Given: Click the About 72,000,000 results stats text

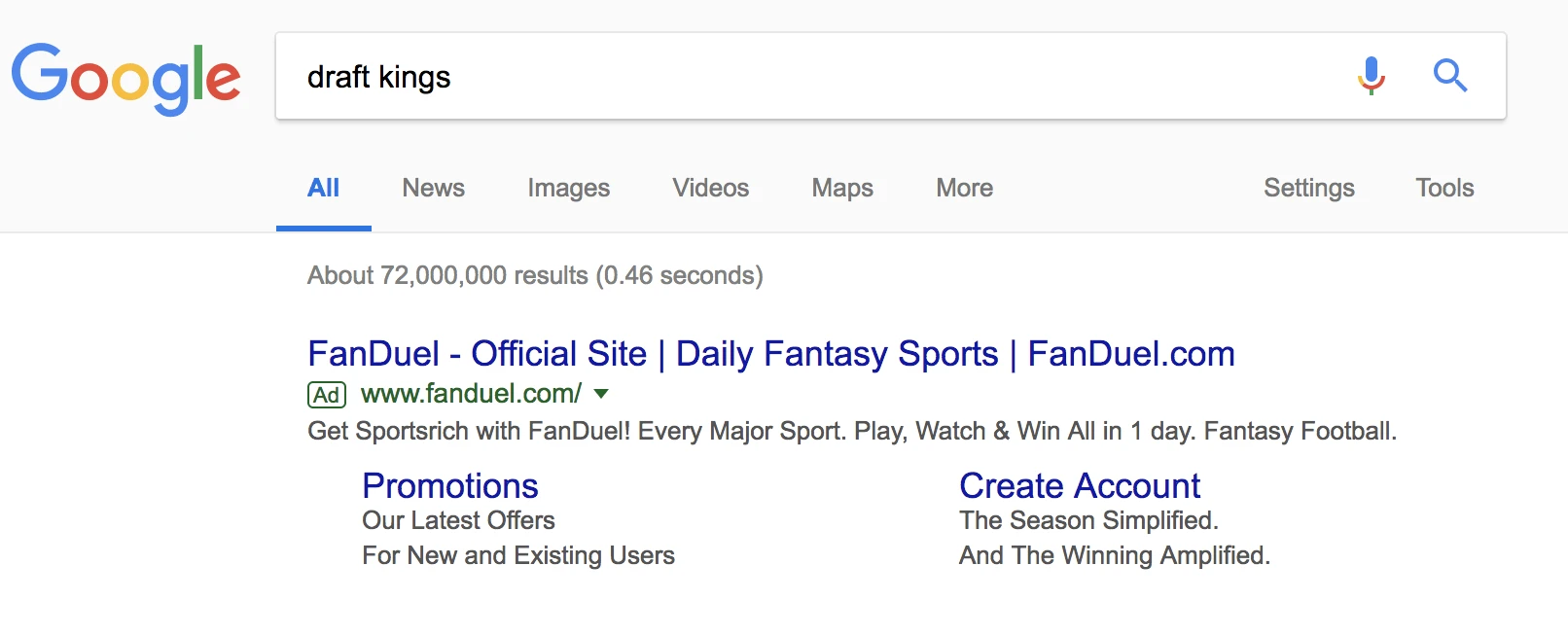Looking at the screenshot, I should [x=535, y=275].
